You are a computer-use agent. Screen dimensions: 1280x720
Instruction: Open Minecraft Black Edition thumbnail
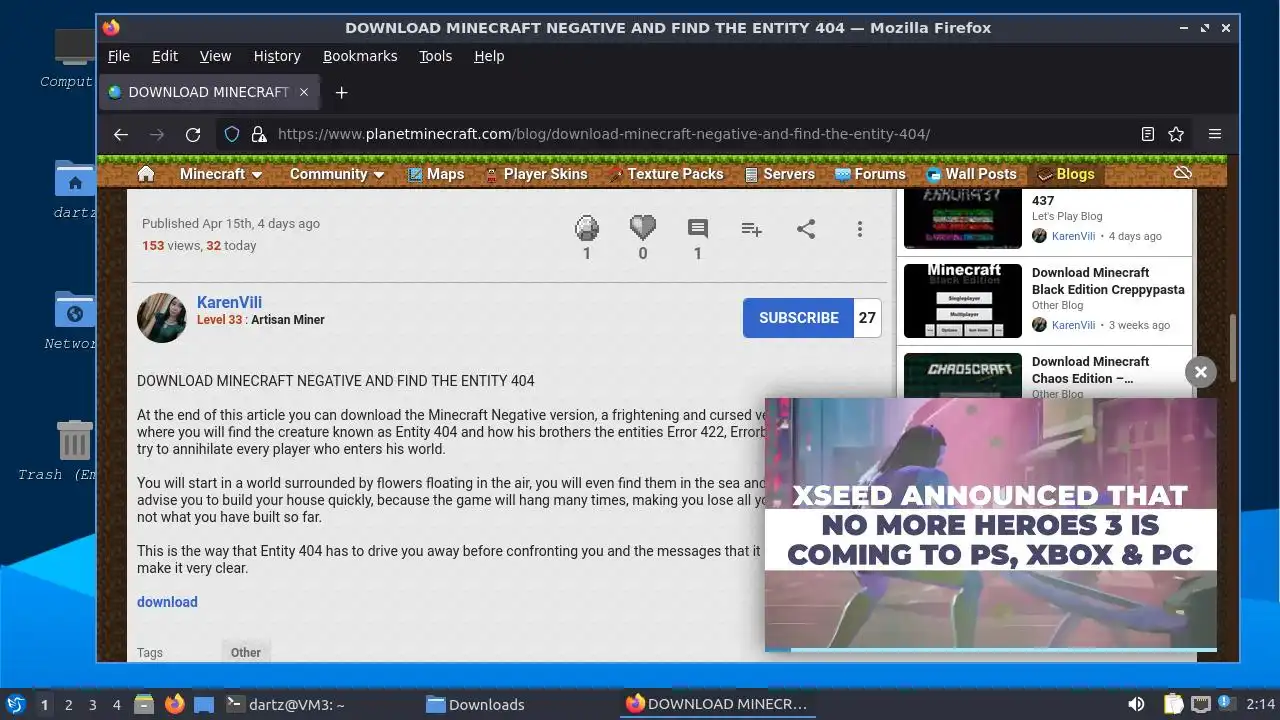click(x=963, y=301)
